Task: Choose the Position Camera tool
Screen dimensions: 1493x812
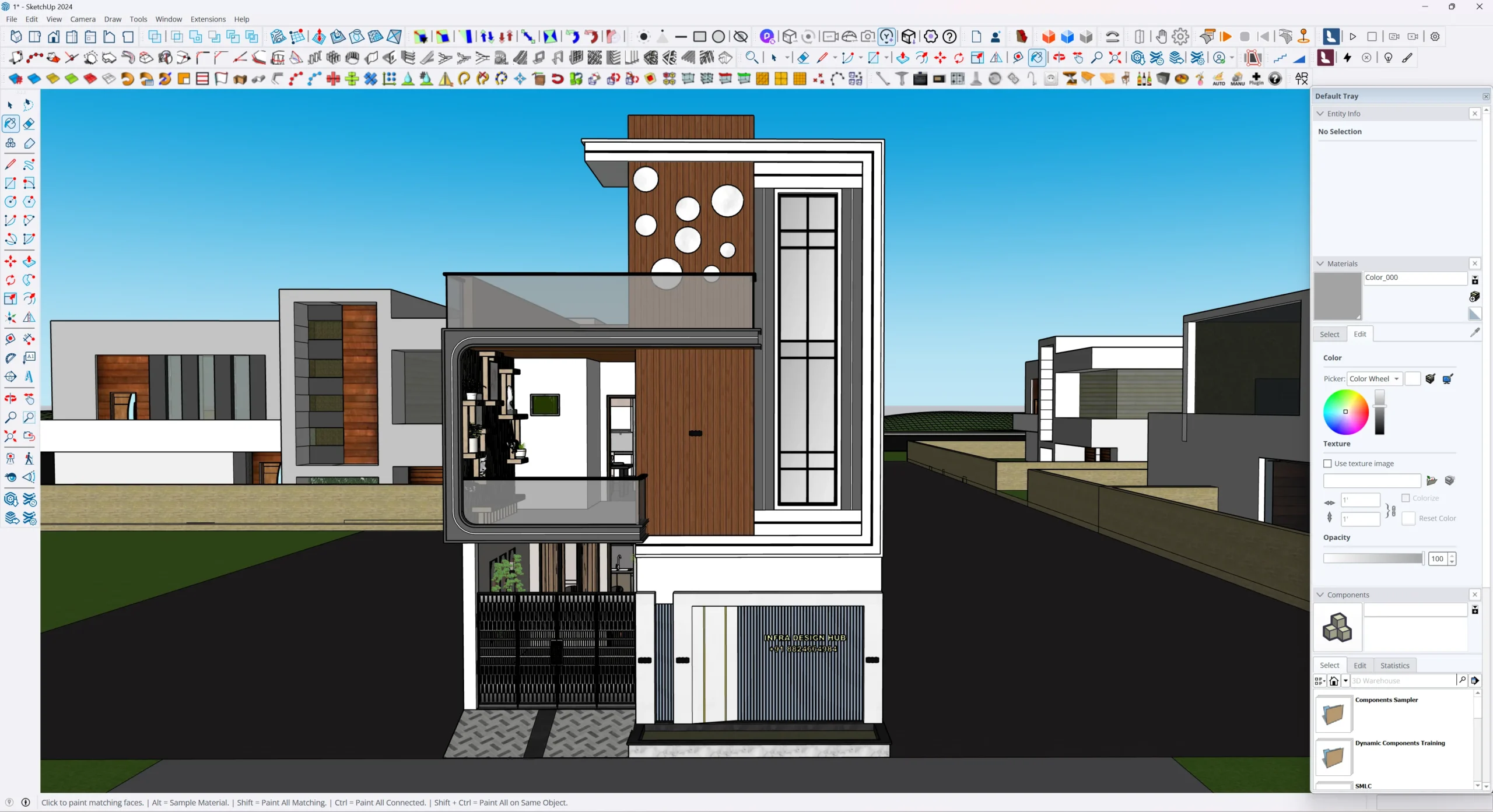Action: point(10,458)
